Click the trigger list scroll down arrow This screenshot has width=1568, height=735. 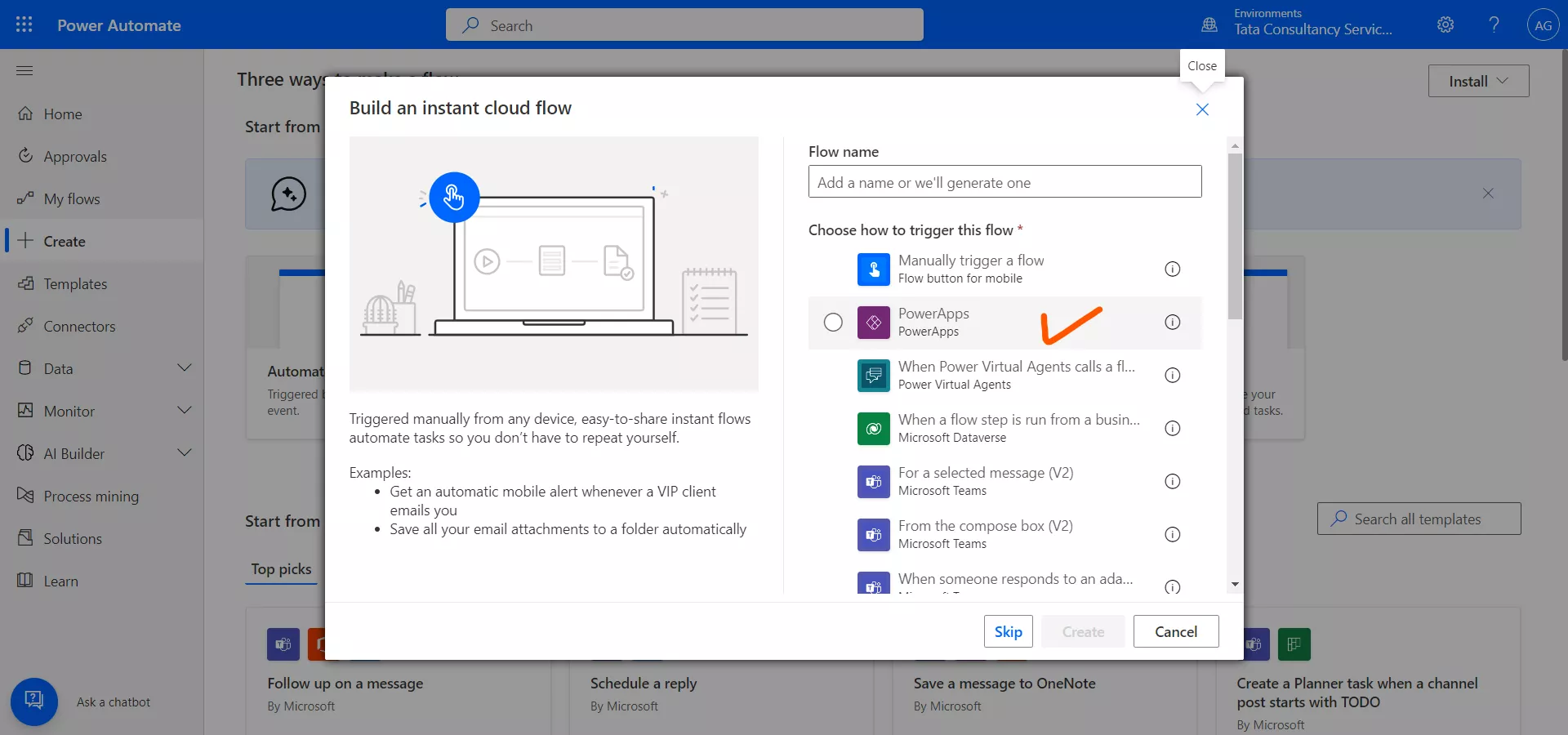coord(1235,584)
